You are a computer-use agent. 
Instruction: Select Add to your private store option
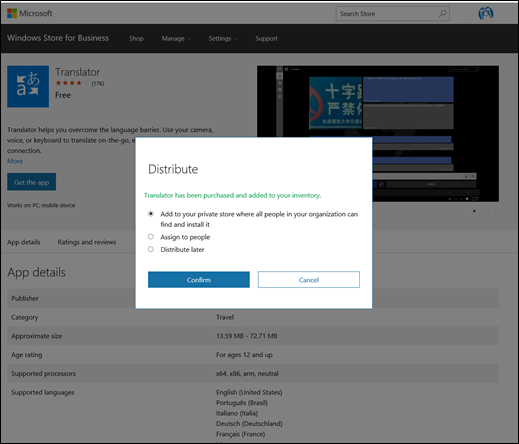[x=151, y=214]
